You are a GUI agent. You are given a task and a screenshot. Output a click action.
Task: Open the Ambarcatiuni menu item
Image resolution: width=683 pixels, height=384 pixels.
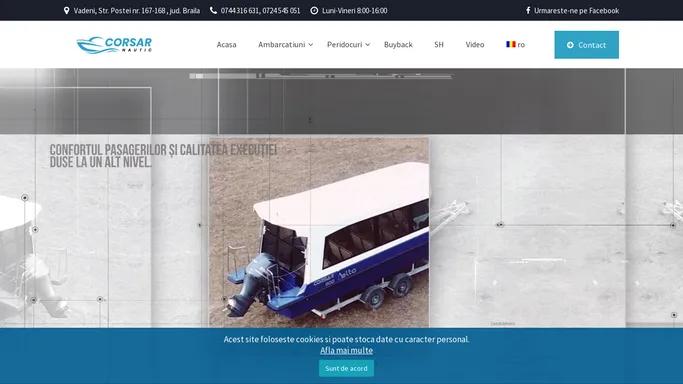[281, 44]
